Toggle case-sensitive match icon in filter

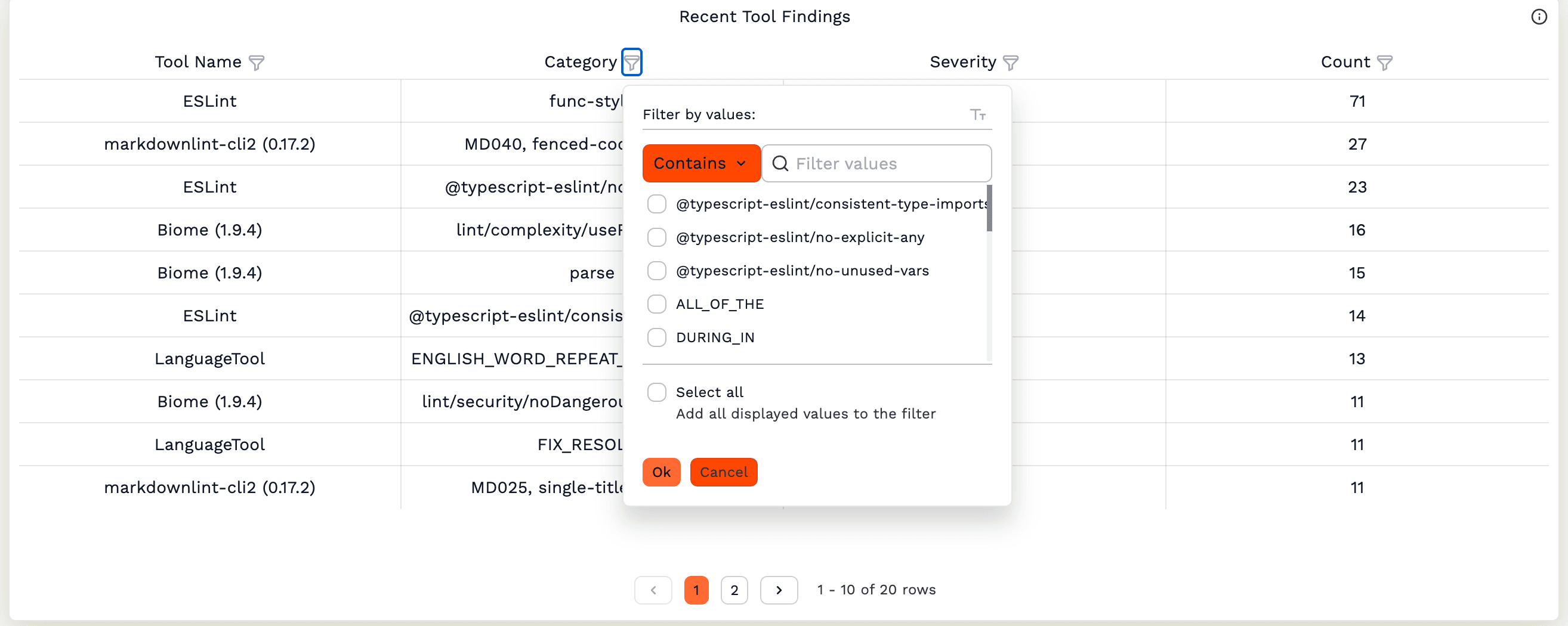pyautogui.click(x=978, y=114)
